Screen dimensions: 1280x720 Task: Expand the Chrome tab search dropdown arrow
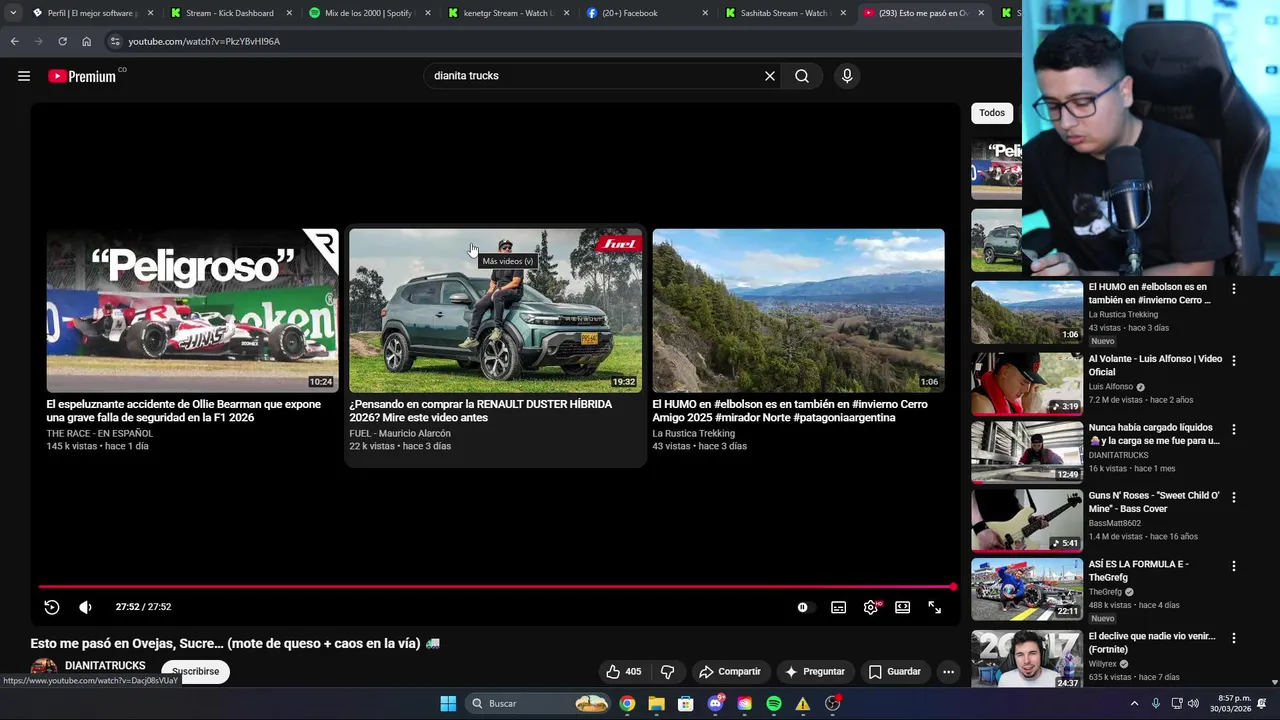click(x=12, y=13)
